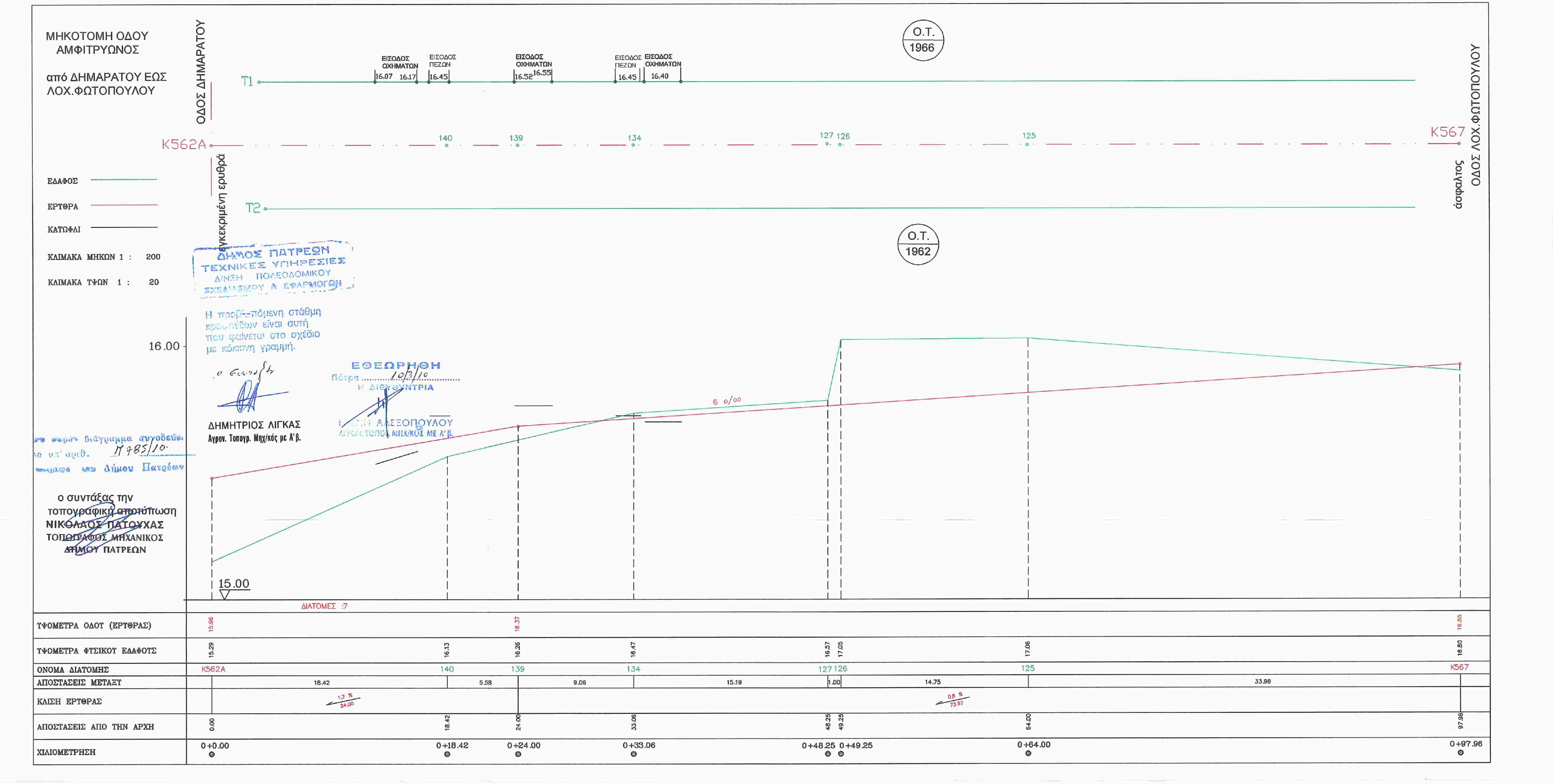Viewport: 1553px width, 784px height.
Task: Click the green ΕΔΑΦΟΣ legend line
Action: coord(124,179)
